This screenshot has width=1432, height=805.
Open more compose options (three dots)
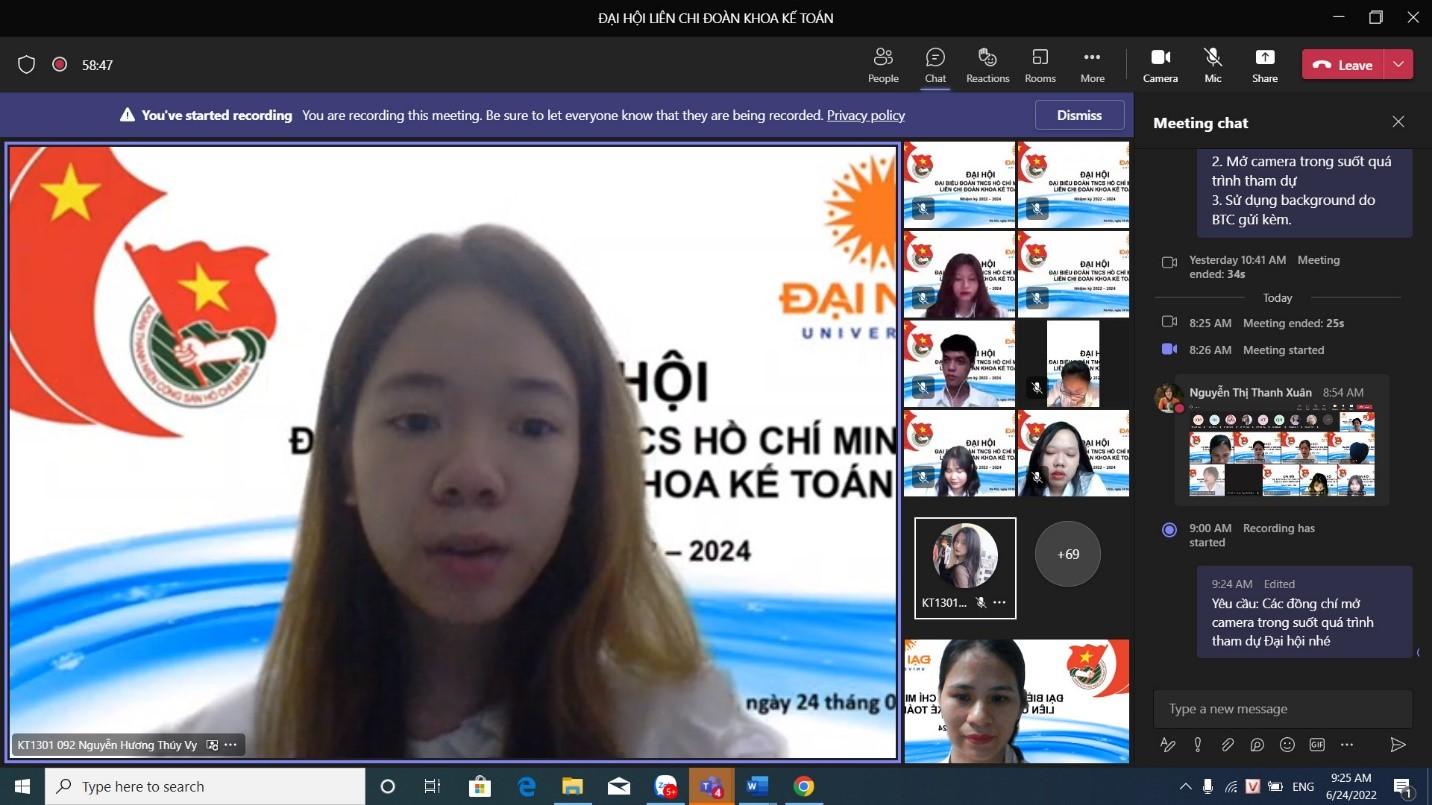[x=1347, y=745]
